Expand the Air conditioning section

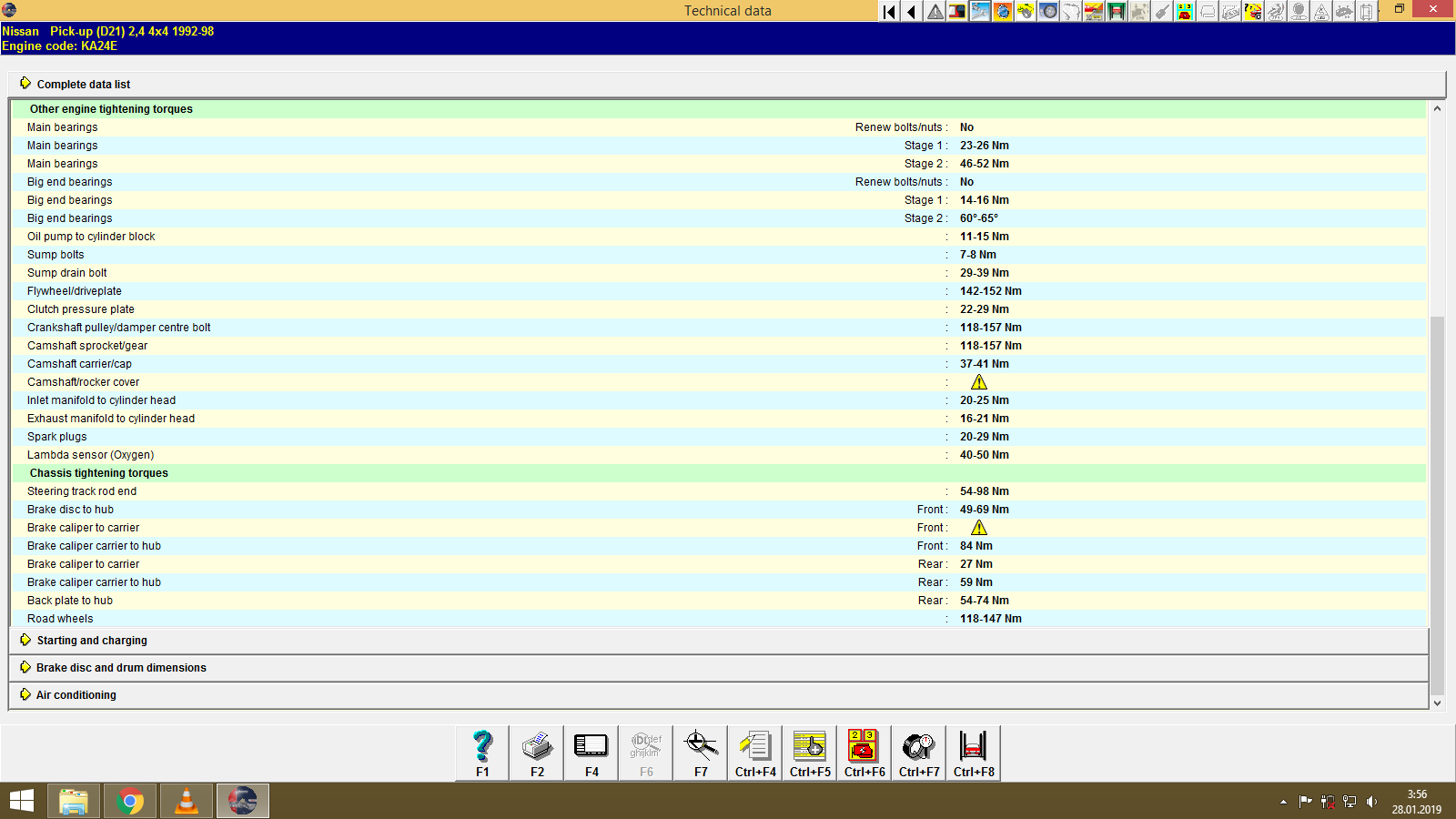point(76,694)
